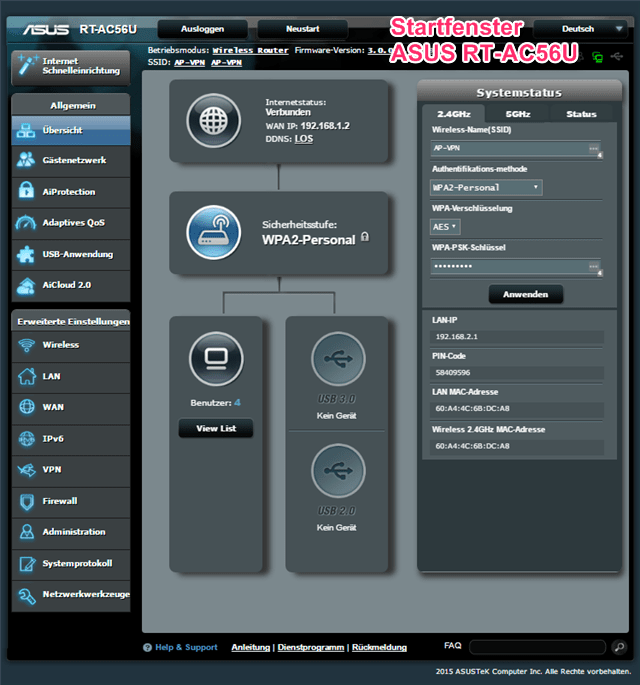Viewport: 640px width, 685px height.
Task: Click the DDNS LOS link
Action: coord(304,139)
